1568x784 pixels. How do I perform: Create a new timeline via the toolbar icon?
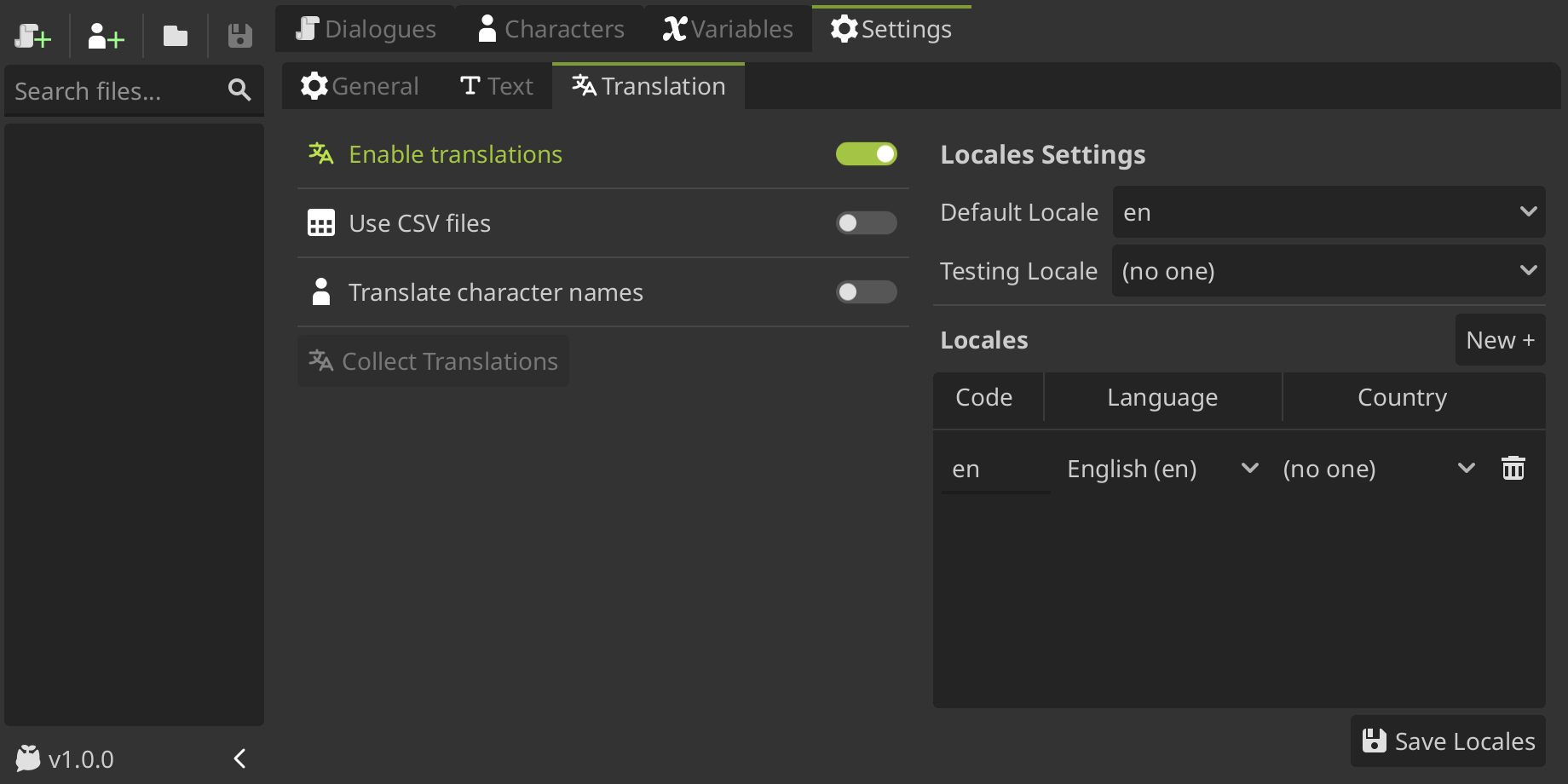tap(33, 36)
